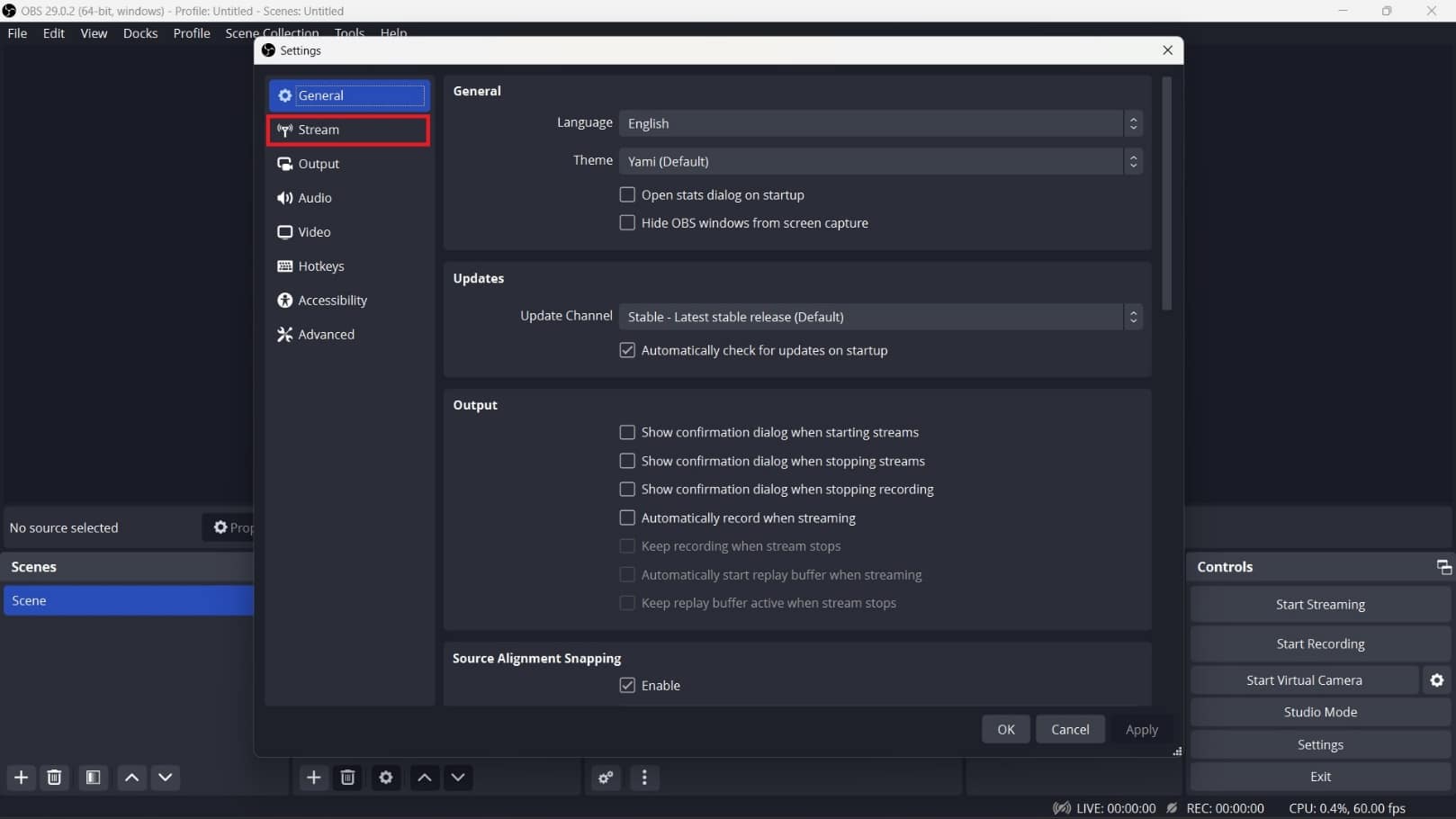
Task: Click the remove scene trash icon
Action: 54,778
